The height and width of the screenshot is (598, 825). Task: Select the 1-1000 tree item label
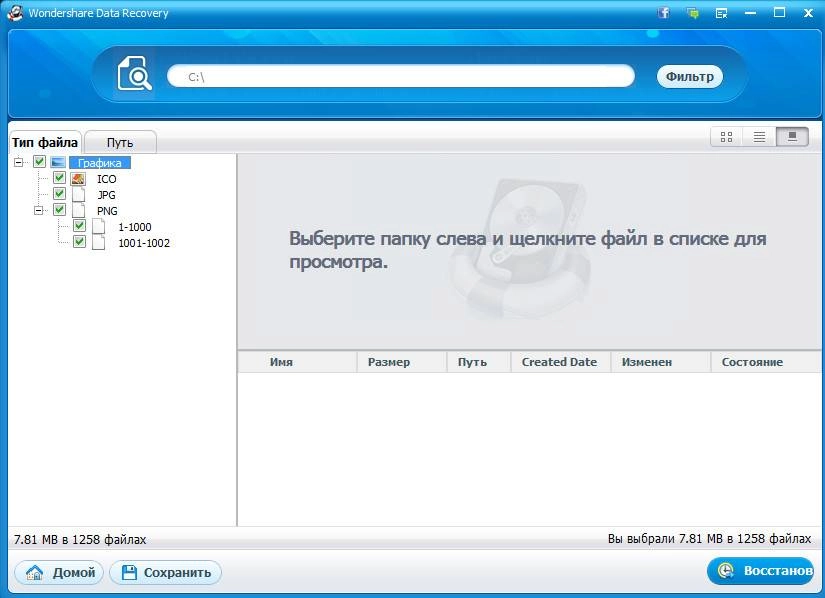[135, 227]
